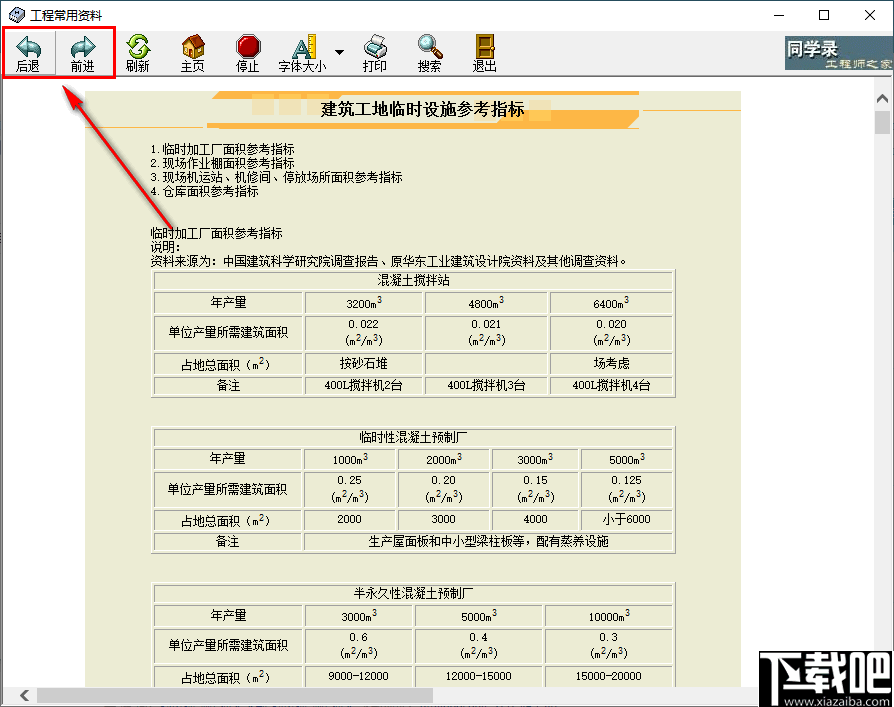Click the vertical scrollbar track
The width and height of the screenshot is (894, 707).
[x=882, y=400]
